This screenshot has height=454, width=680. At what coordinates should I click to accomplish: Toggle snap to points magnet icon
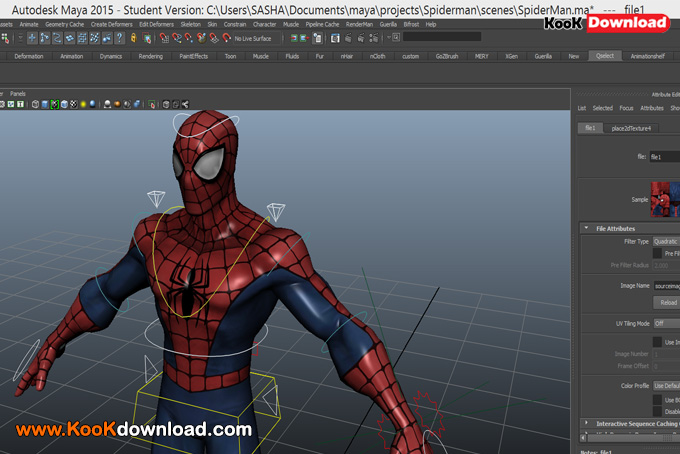189,39
